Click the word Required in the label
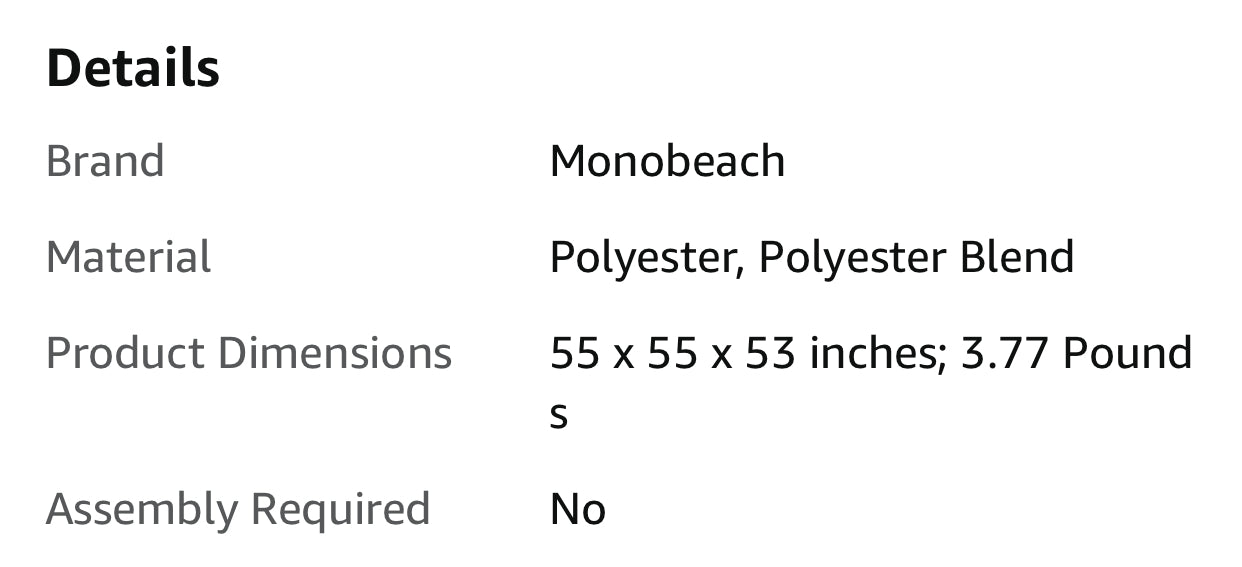The image size is (1242, 567). (x=340, y=509)
